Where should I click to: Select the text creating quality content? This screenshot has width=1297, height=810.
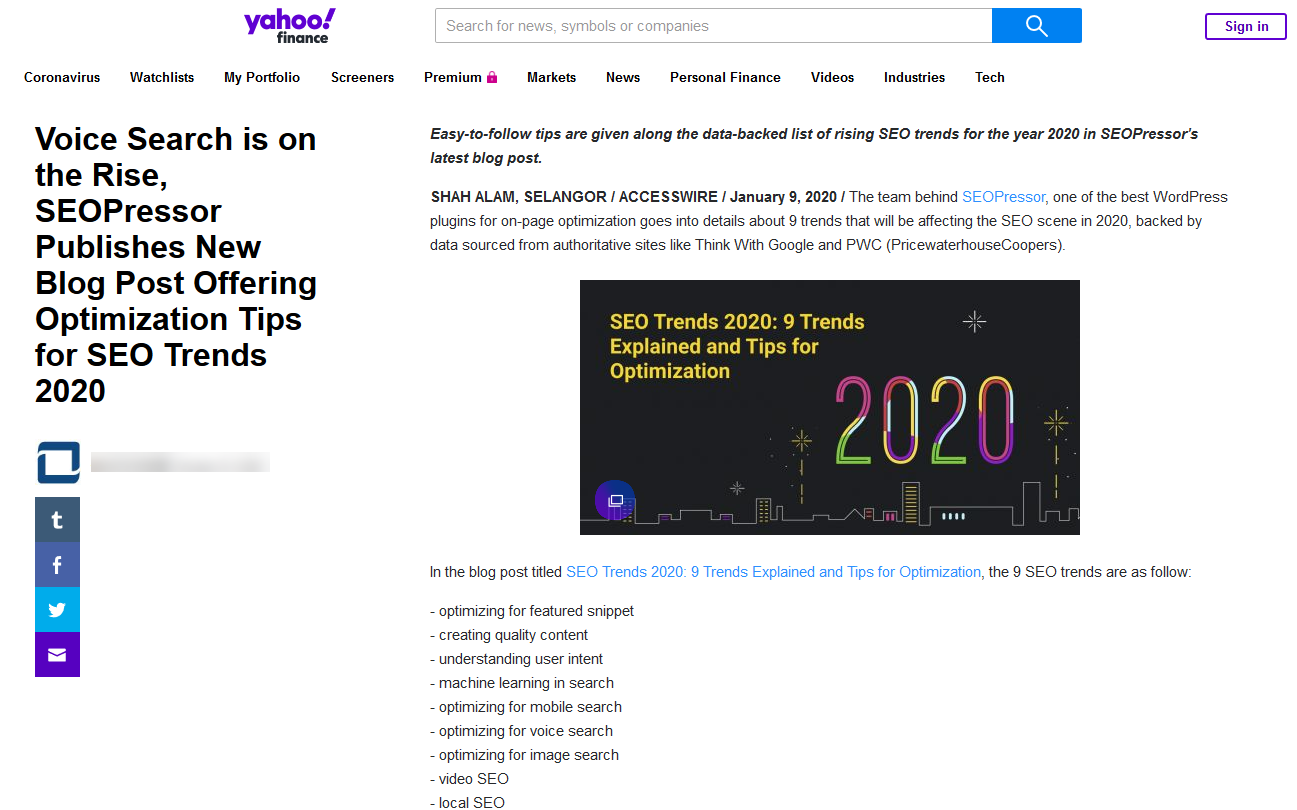[x=513, y=635]
